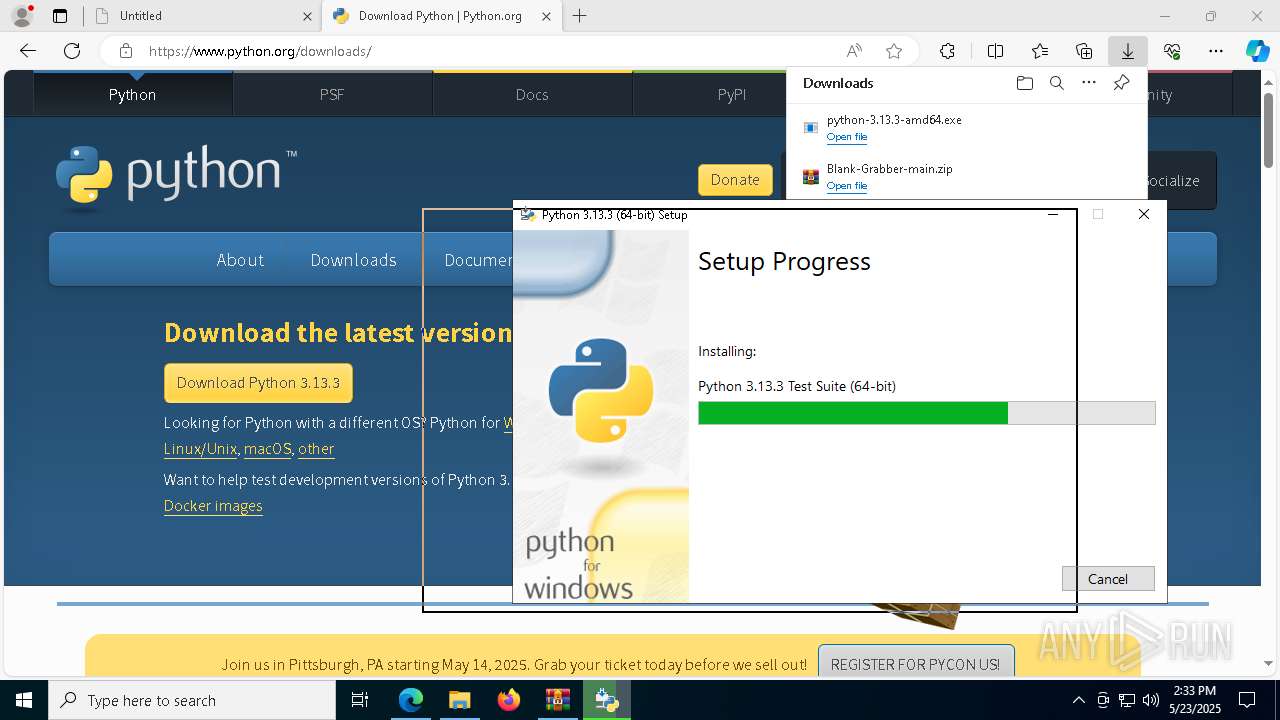This screenshot has height=720, width=1280.
Task: Select the Download Python | Python.org tab
Action: 441,16
